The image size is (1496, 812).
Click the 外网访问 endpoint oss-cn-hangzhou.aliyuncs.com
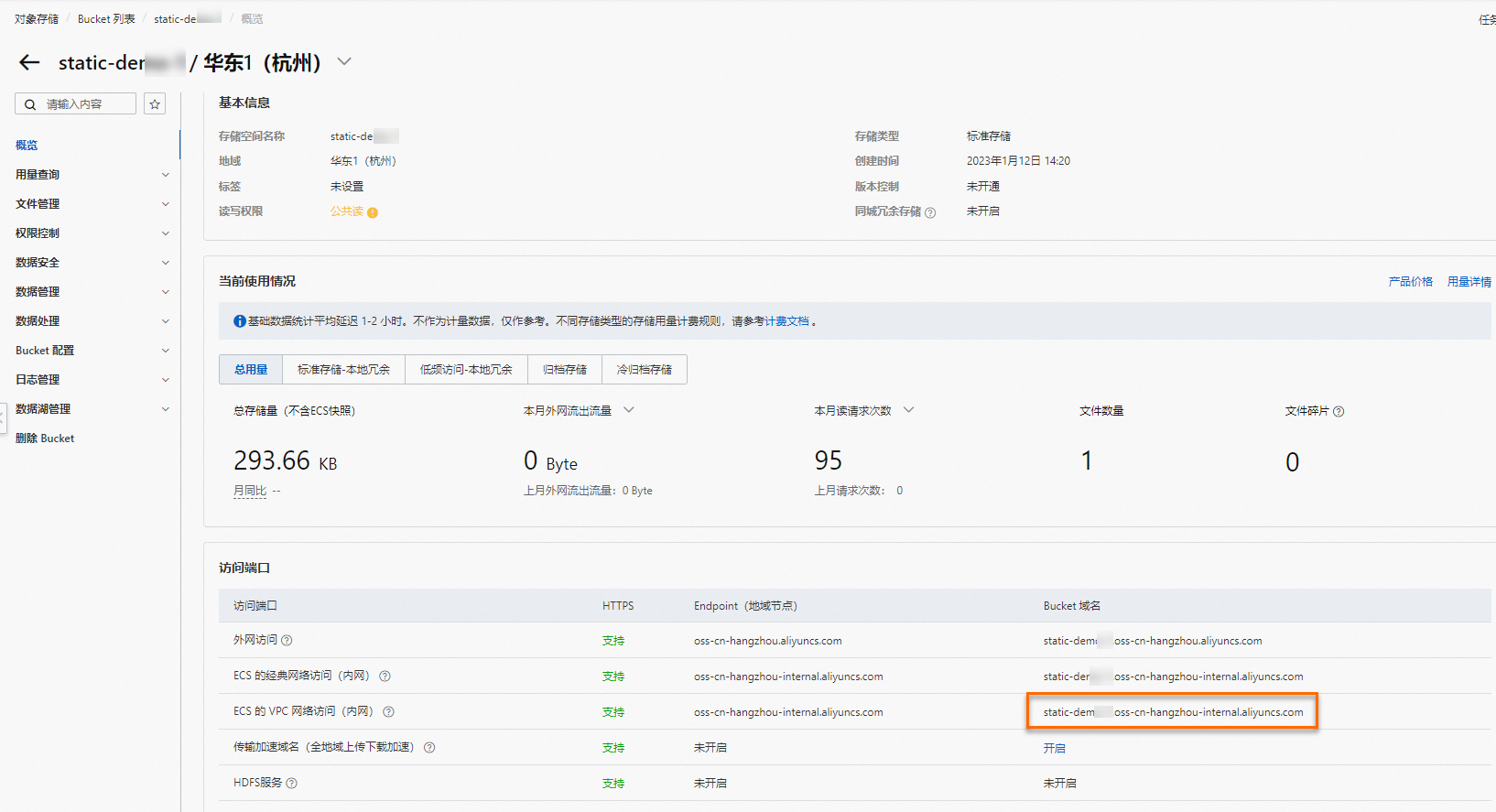(x=767, y=641)
